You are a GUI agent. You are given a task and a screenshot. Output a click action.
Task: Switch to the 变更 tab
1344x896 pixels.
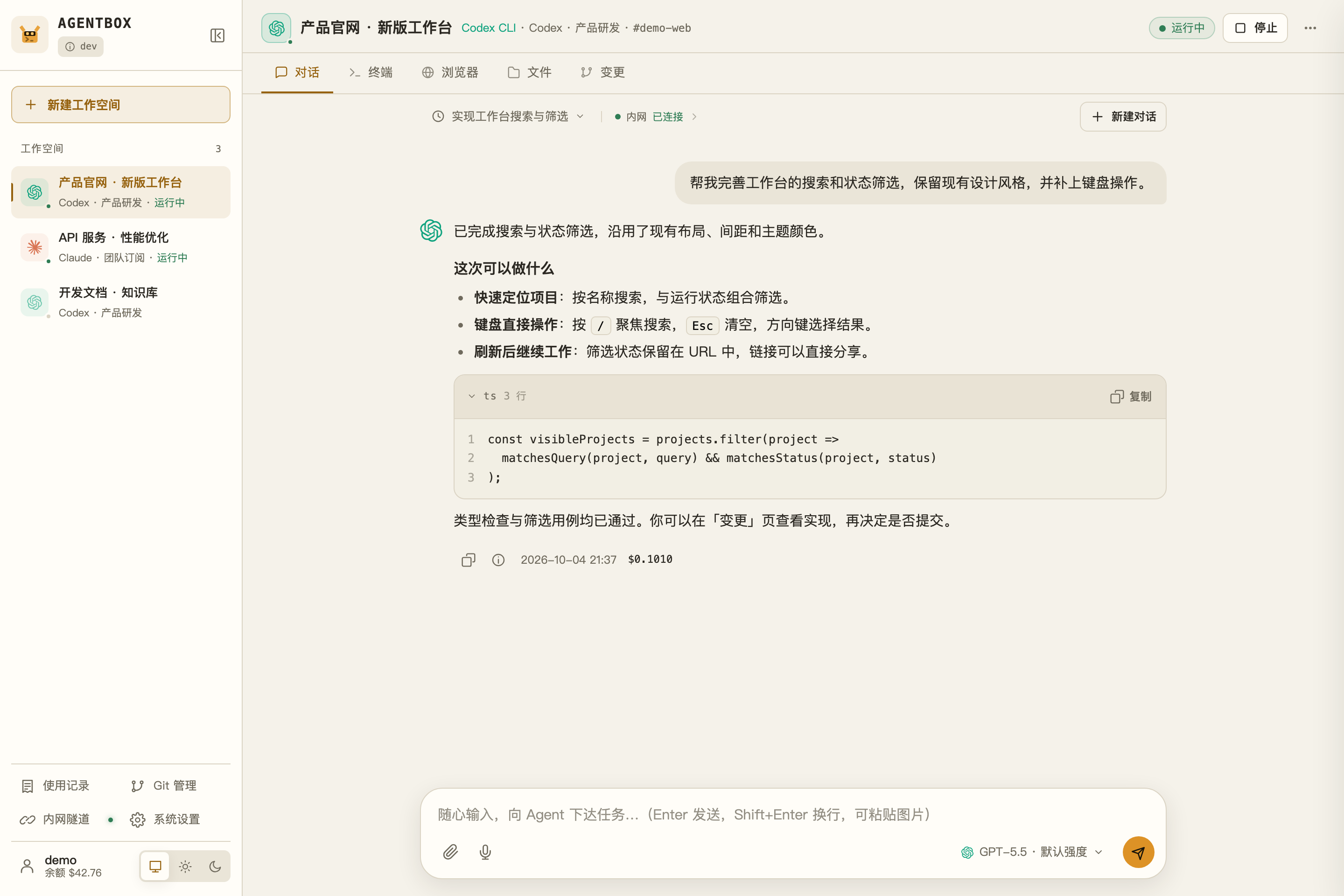[603, 73]
